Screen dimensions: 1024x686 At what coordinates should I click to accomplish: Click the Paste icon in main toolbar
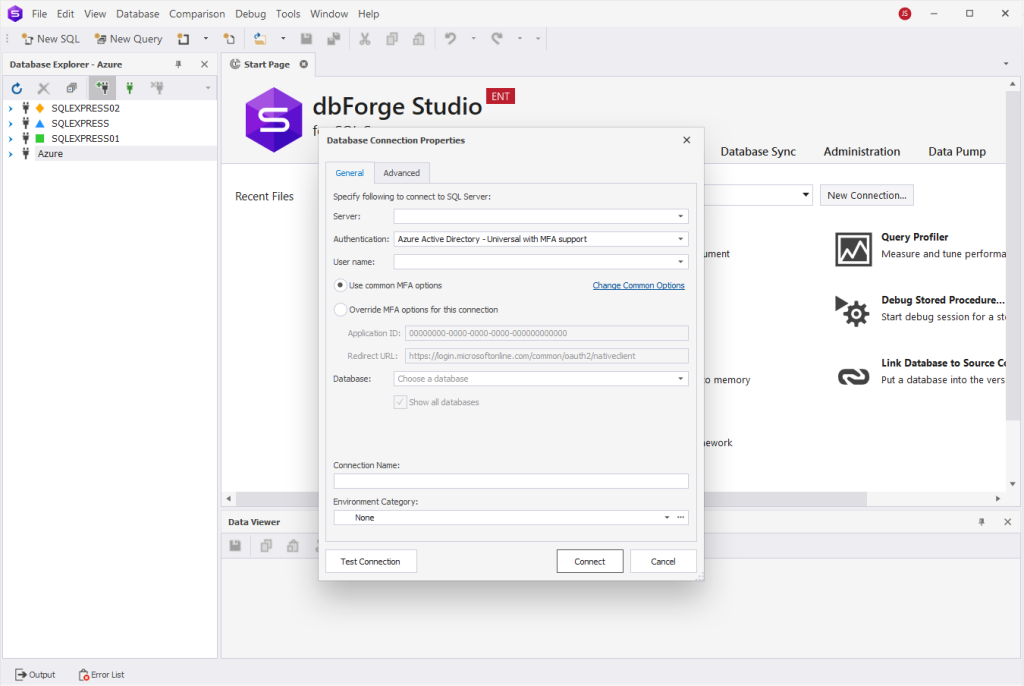(x=419, y=39)
